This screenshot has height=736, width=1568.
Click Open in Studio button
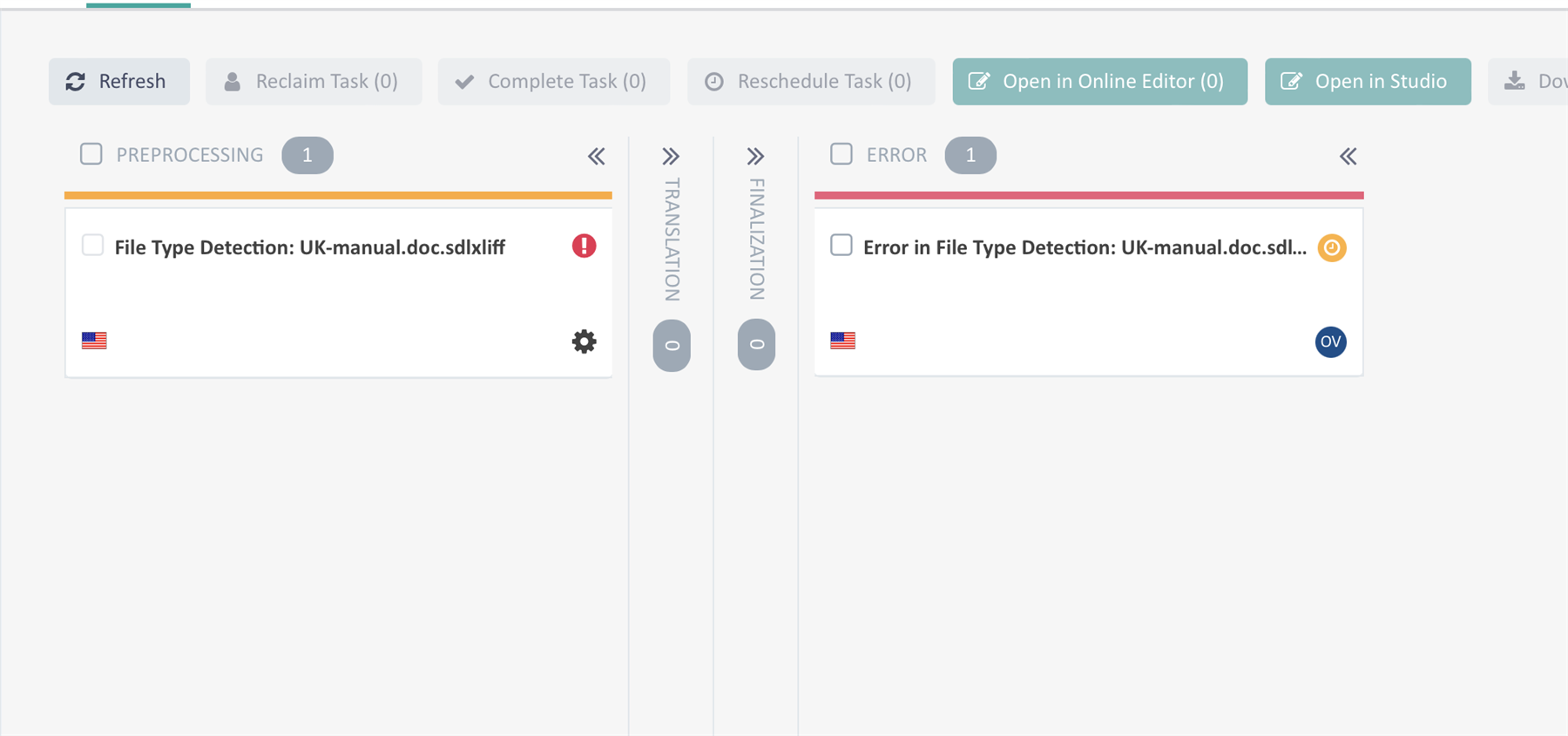pyautogui.click(x=1368, y=82)
